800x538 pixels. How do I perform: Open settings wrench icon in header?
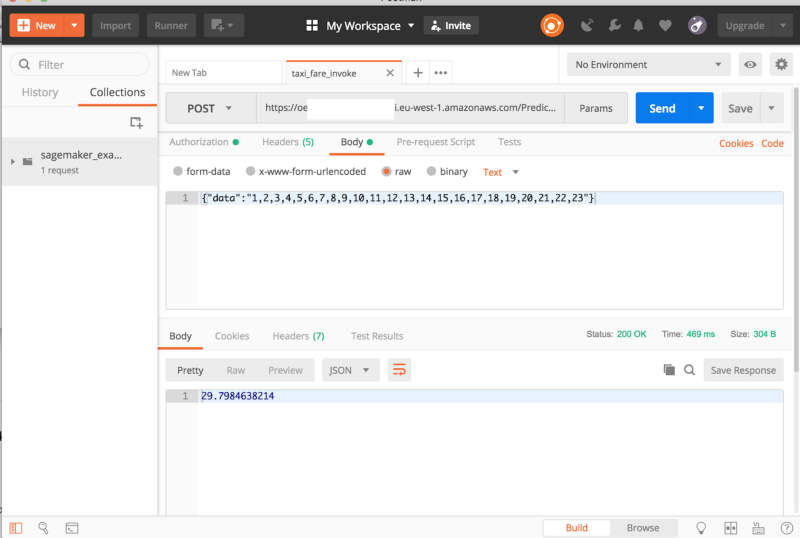(x=614, y=25)
